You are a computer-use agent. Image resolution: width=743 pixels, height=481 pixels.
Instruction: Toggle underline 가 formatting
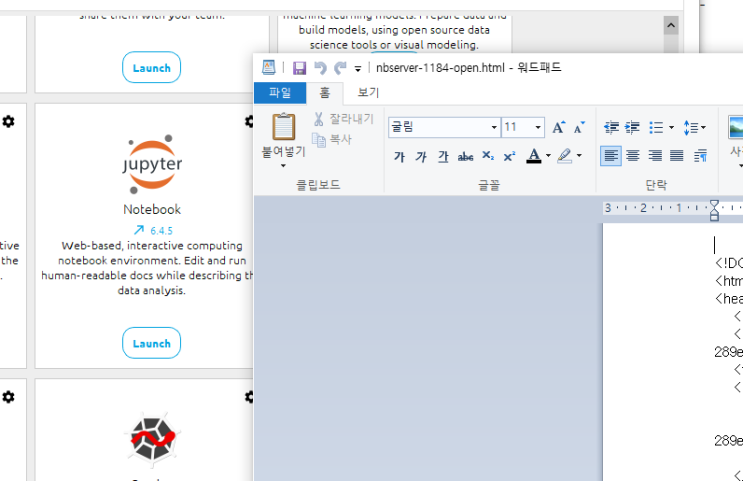point(443,156)
